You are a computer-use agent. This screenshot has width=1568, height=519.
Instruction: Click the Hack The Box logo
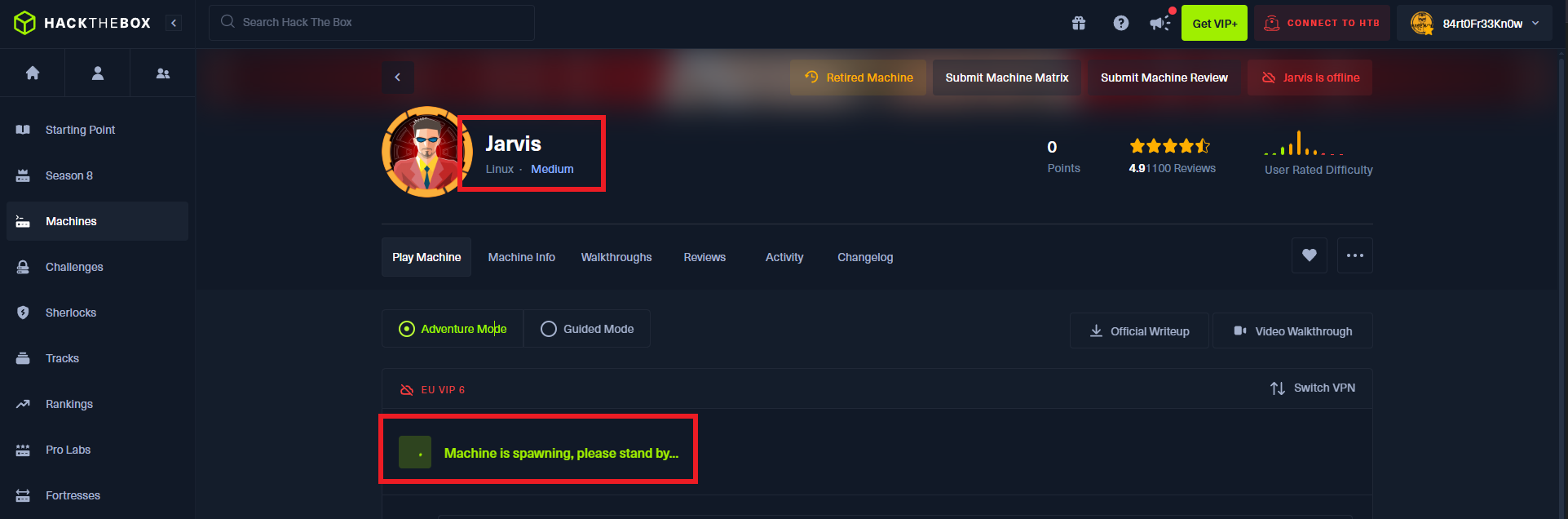coord(82,23)
